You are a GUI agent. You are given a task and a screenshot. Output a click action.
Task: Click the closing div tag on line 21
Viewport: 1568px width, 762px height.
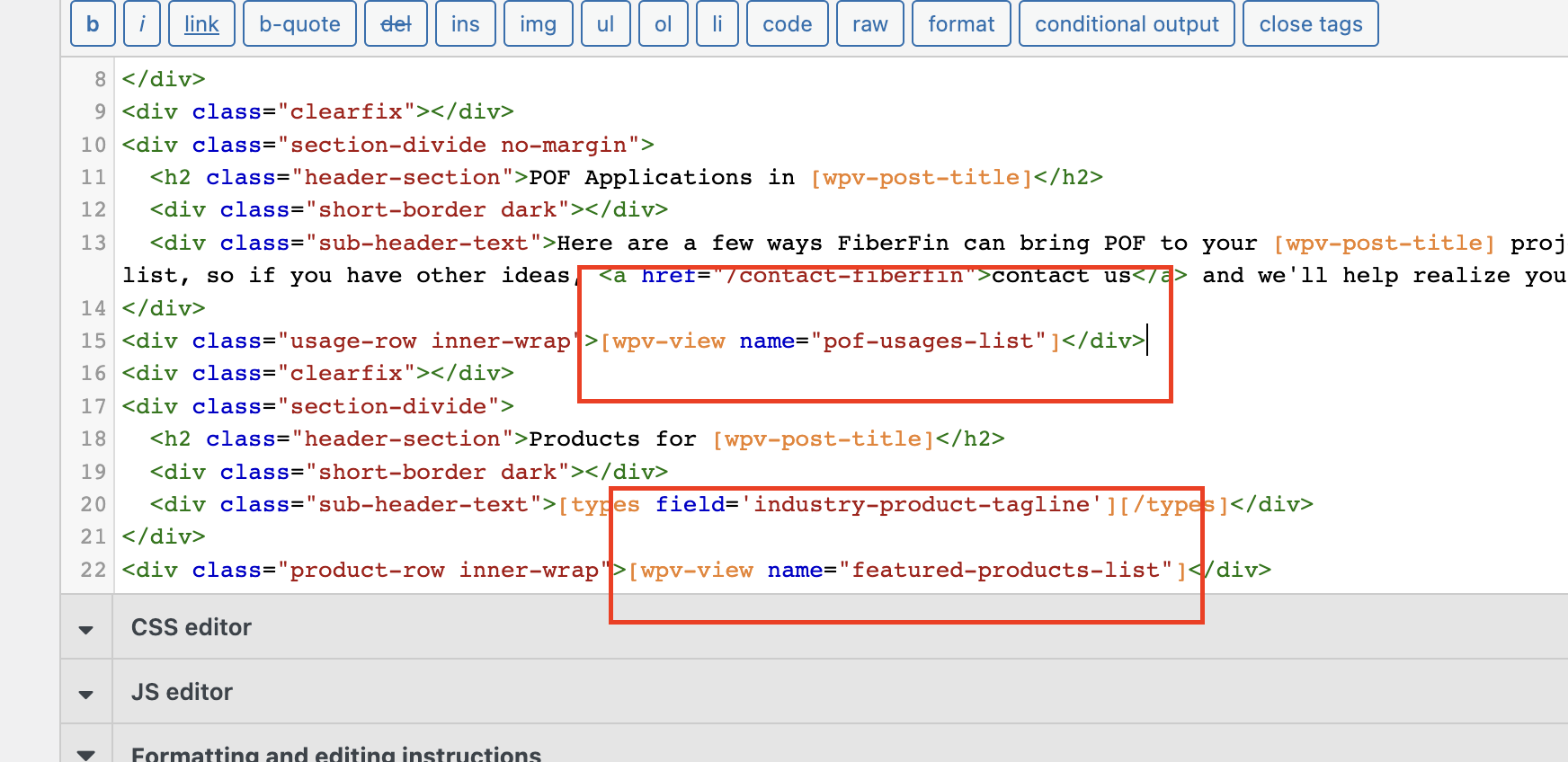(x=164, y=537)
